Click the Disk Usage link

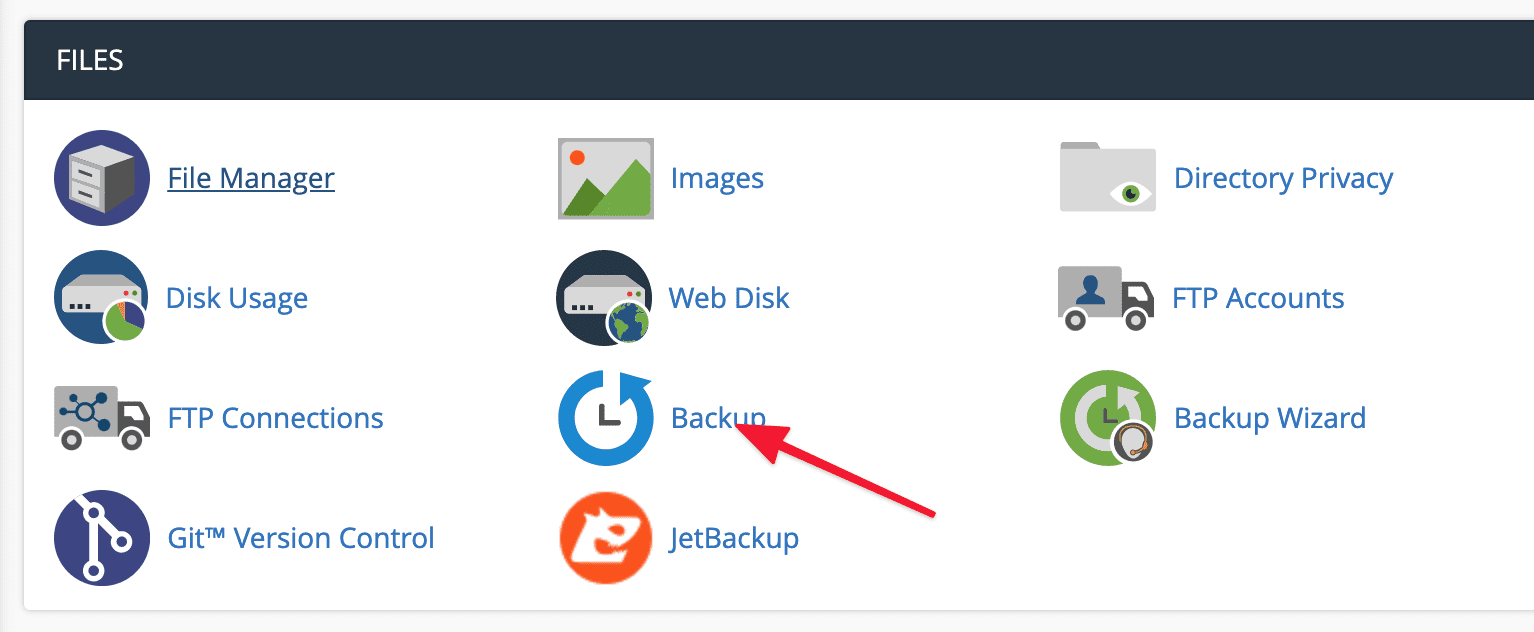click(237, 298)
